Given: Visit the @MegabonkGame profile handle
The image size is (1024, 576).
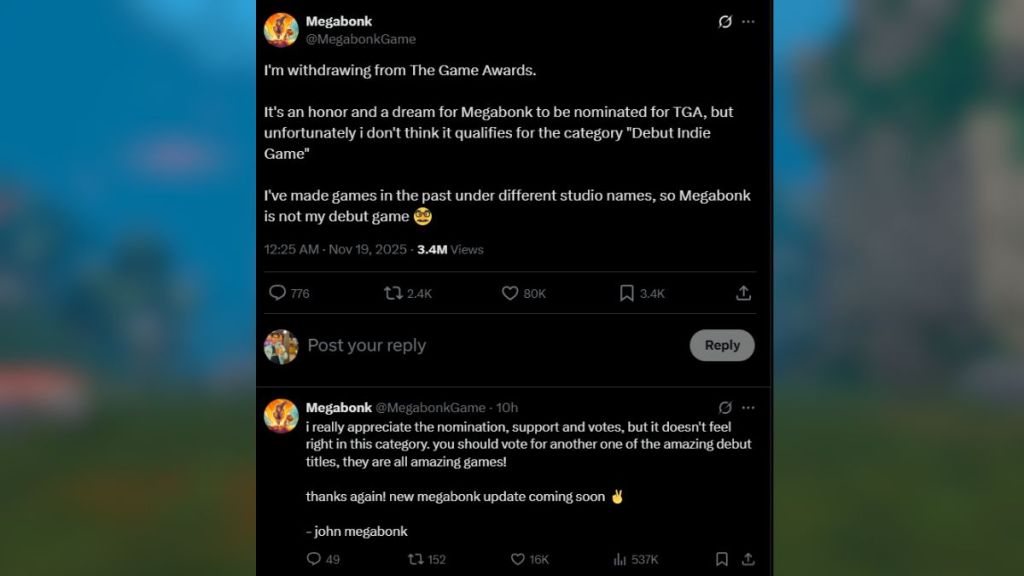Looking at the screenshot, I should point(363,39).
